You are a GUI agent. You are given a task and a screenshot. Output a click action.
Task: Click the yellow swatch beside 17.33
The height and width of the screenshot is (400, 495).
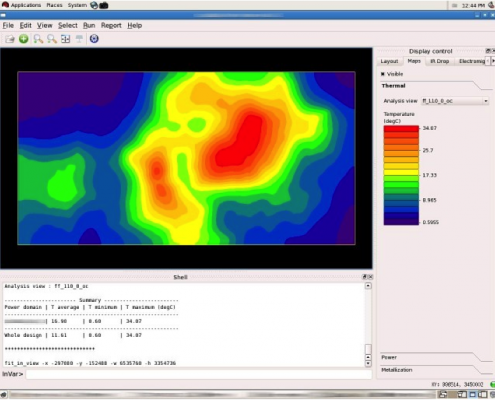coord(401,172)
